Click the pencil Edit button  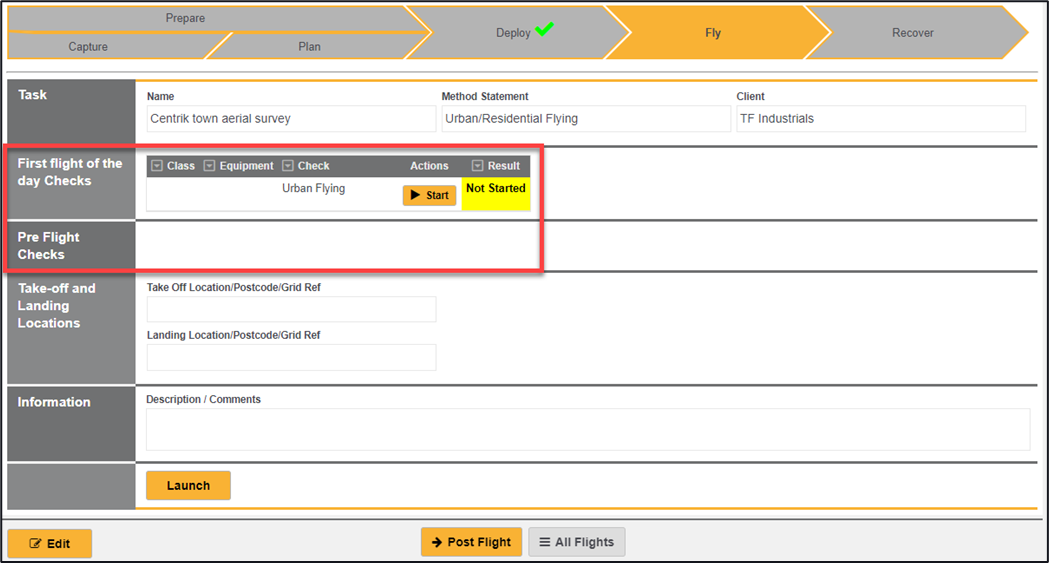click(x=50, y=543)
